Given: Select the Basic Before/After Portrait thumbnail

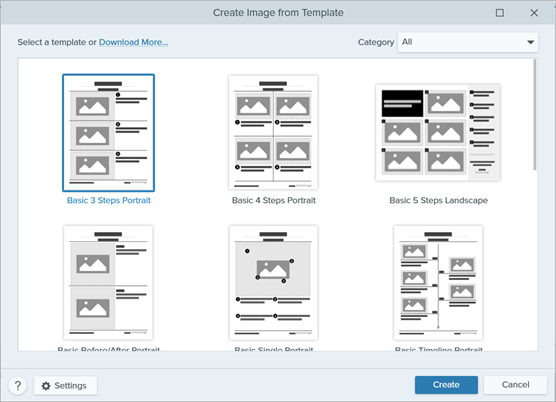Looking at the screenshot, I should [108, 283].
